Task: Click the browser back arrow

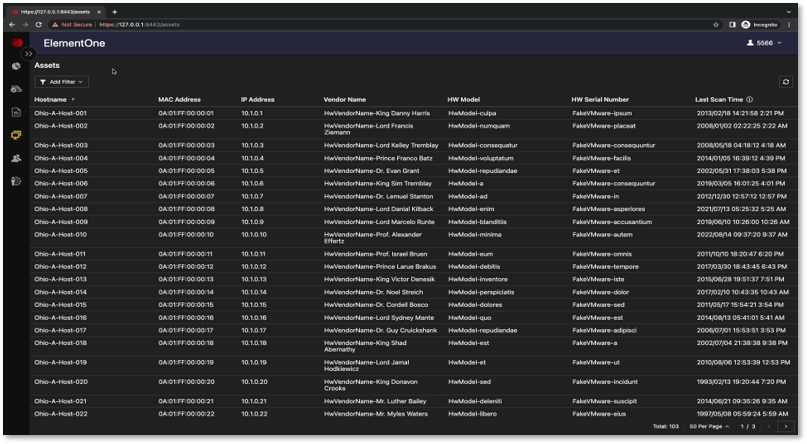Action: (x=12, y=25)
